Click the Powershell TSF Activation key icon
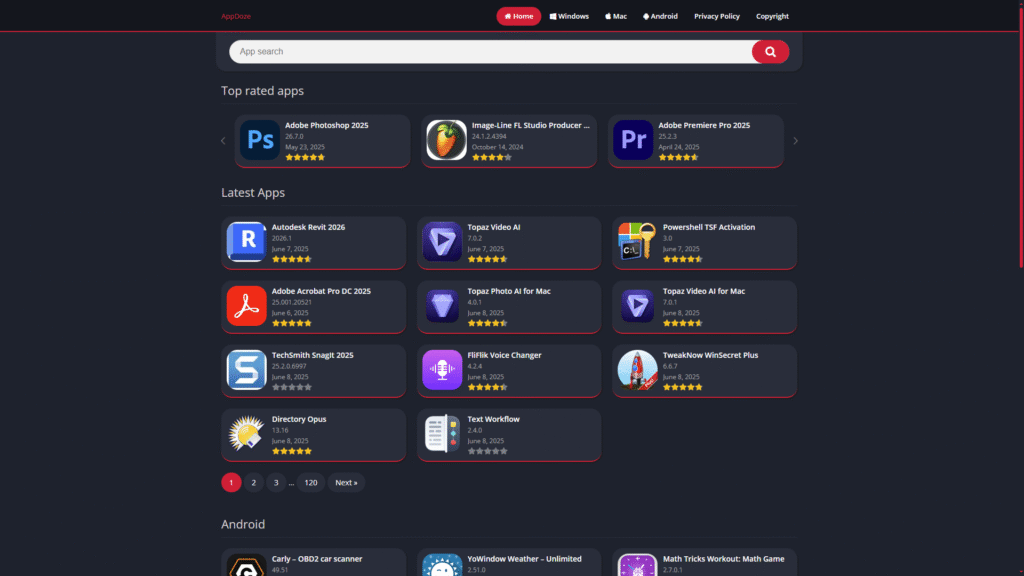 637,242
